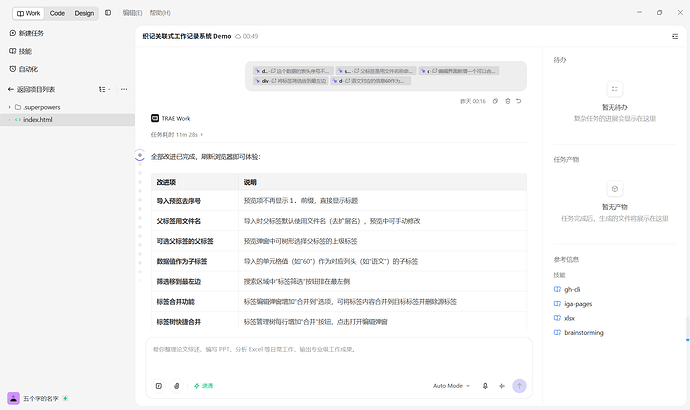Switch to the Design tab

[x=84, y=13]
